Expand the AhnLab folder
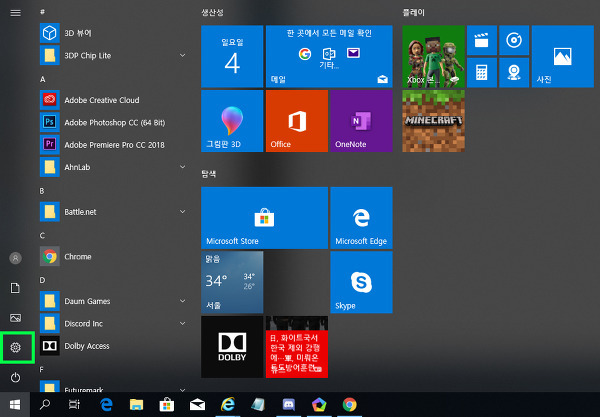The height and width of the screenshot is (417, 600). click(x=183, y=167)
